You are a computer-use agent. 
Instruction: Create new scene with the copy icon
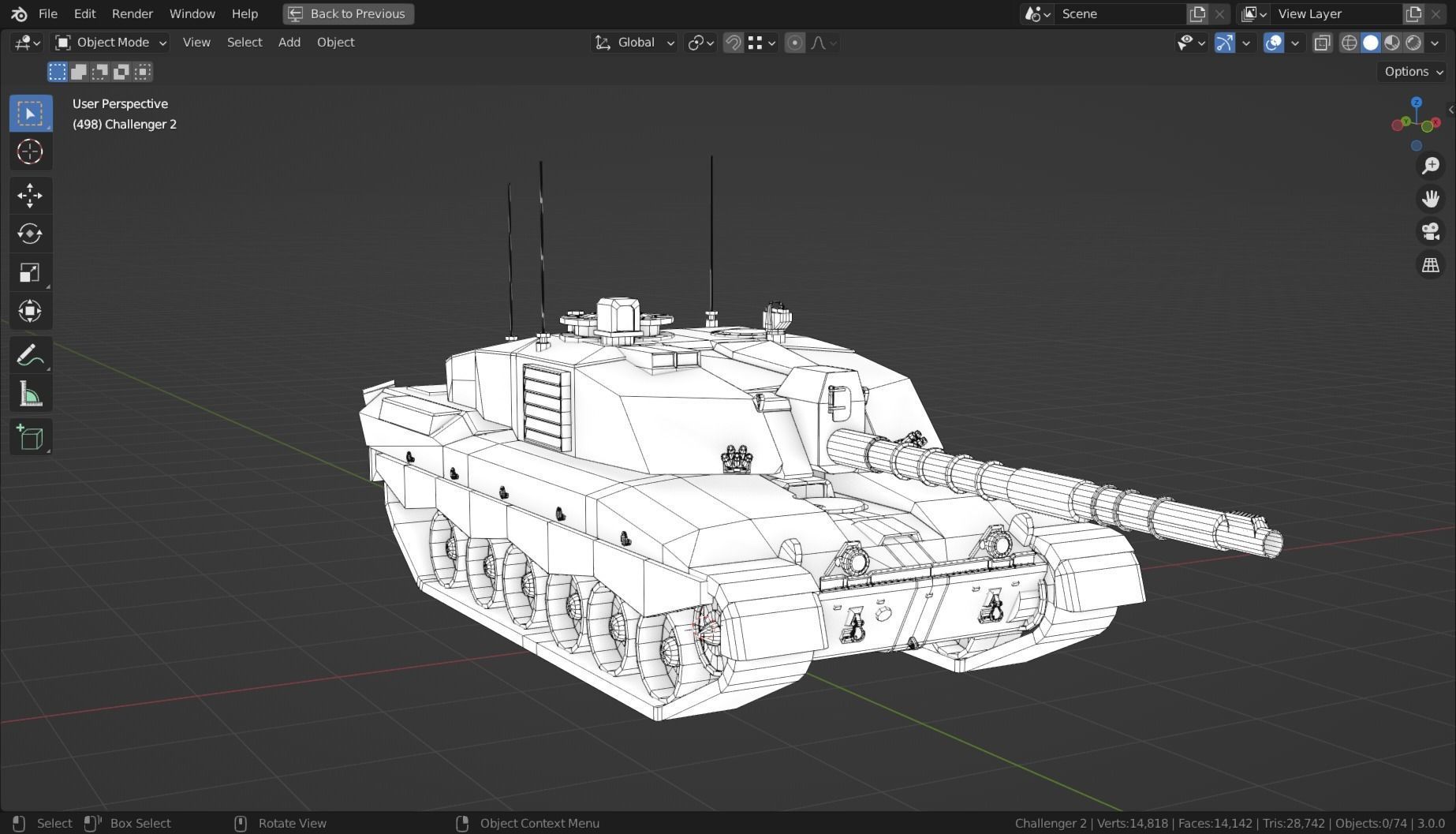point(1197,13)
